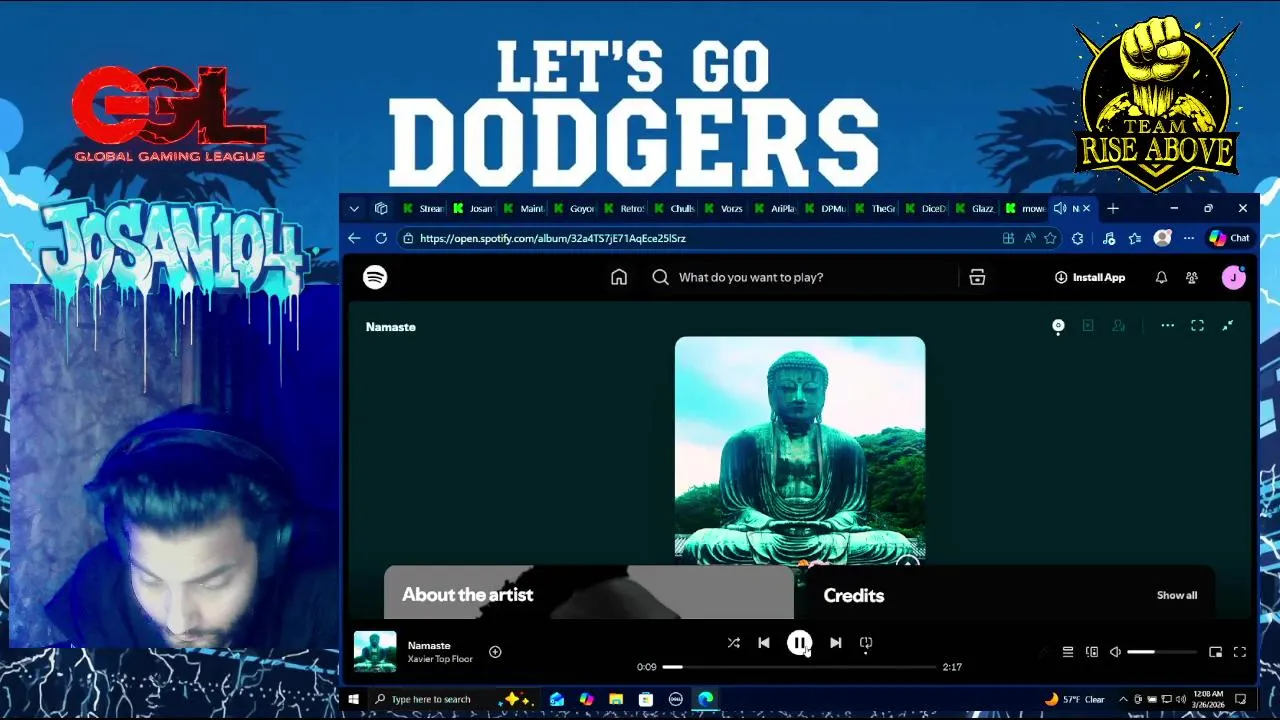Open artist Xavier Top Floor link

(440, 659)
